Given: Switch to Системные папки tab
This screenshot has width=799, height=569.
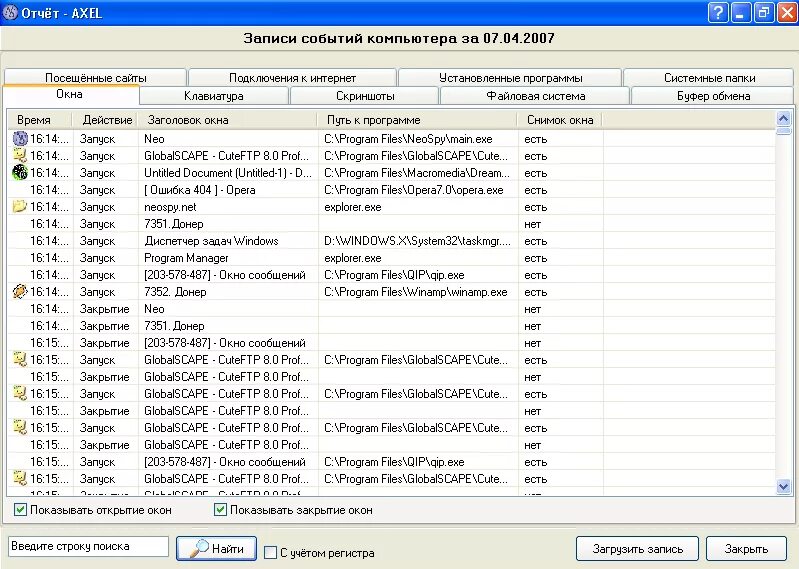Looking at the screenshot, I should [709, 78].
